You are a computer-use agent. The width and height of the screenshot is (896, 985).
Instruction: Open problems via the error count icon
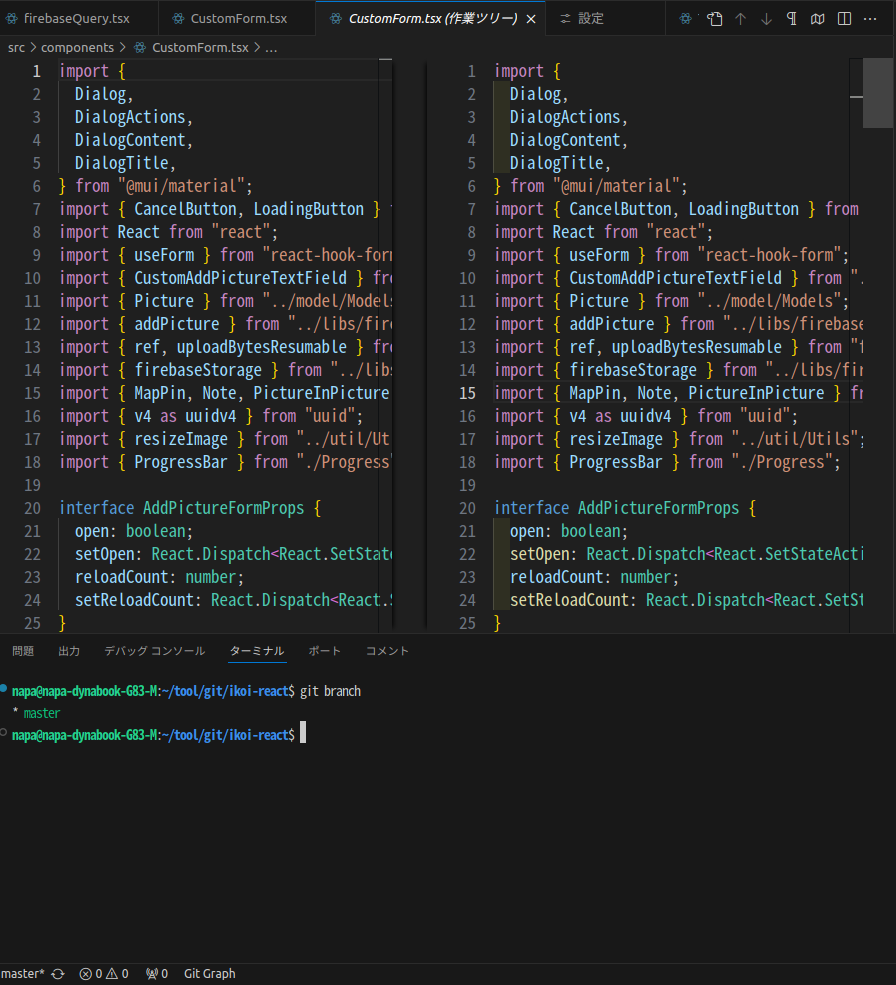104,974
